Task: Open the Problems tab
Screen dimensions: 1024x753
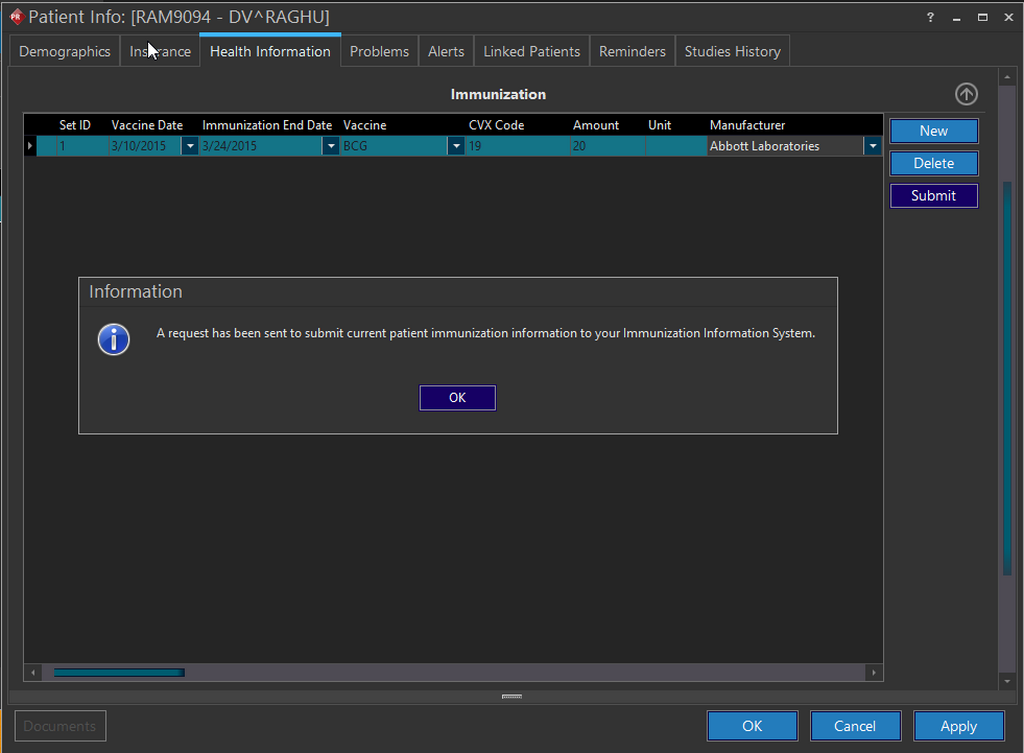Action: point(378,50)
